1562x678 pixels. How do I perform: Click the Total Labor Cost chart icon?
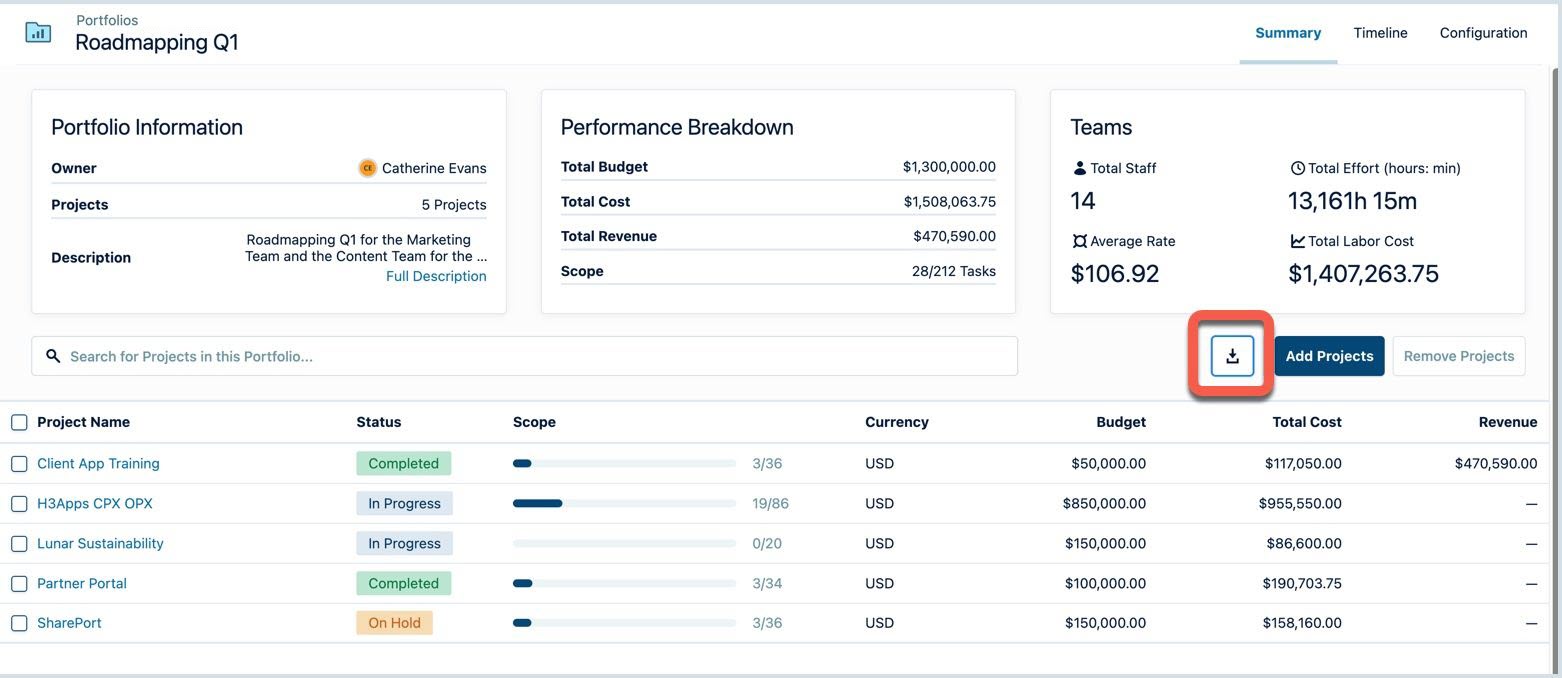(x=1297, y=241)
